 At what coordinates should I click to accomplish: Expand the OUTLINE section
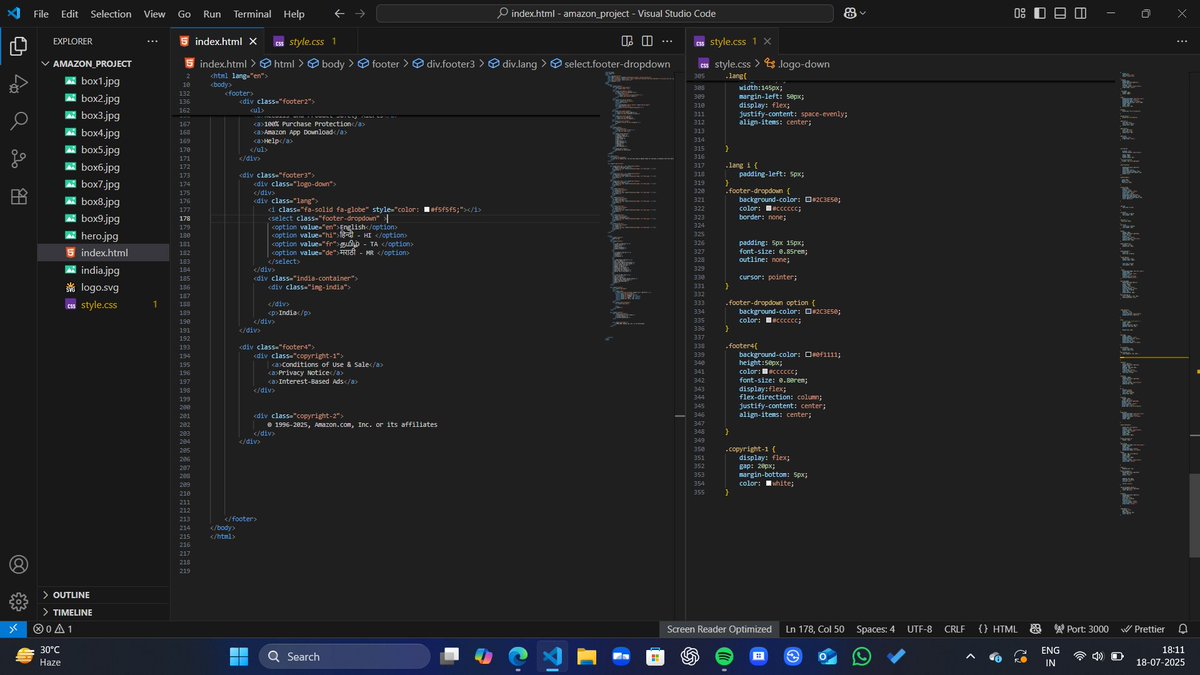pos(70,594)
